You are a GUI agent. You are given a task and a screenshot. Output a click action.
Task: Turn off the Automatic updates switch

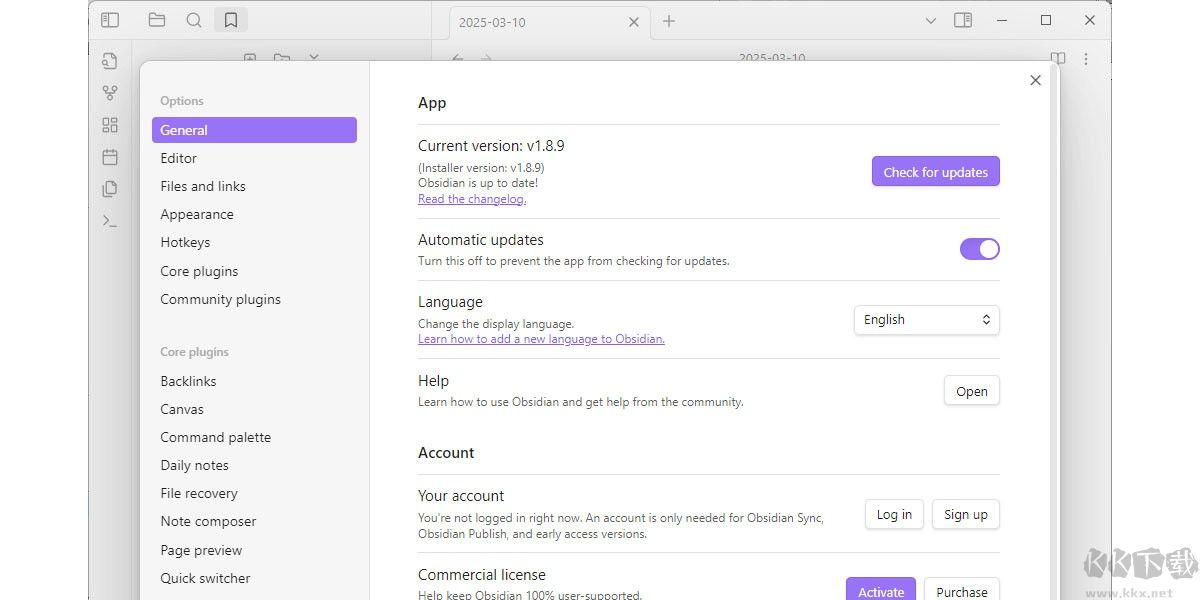(980, 249)
